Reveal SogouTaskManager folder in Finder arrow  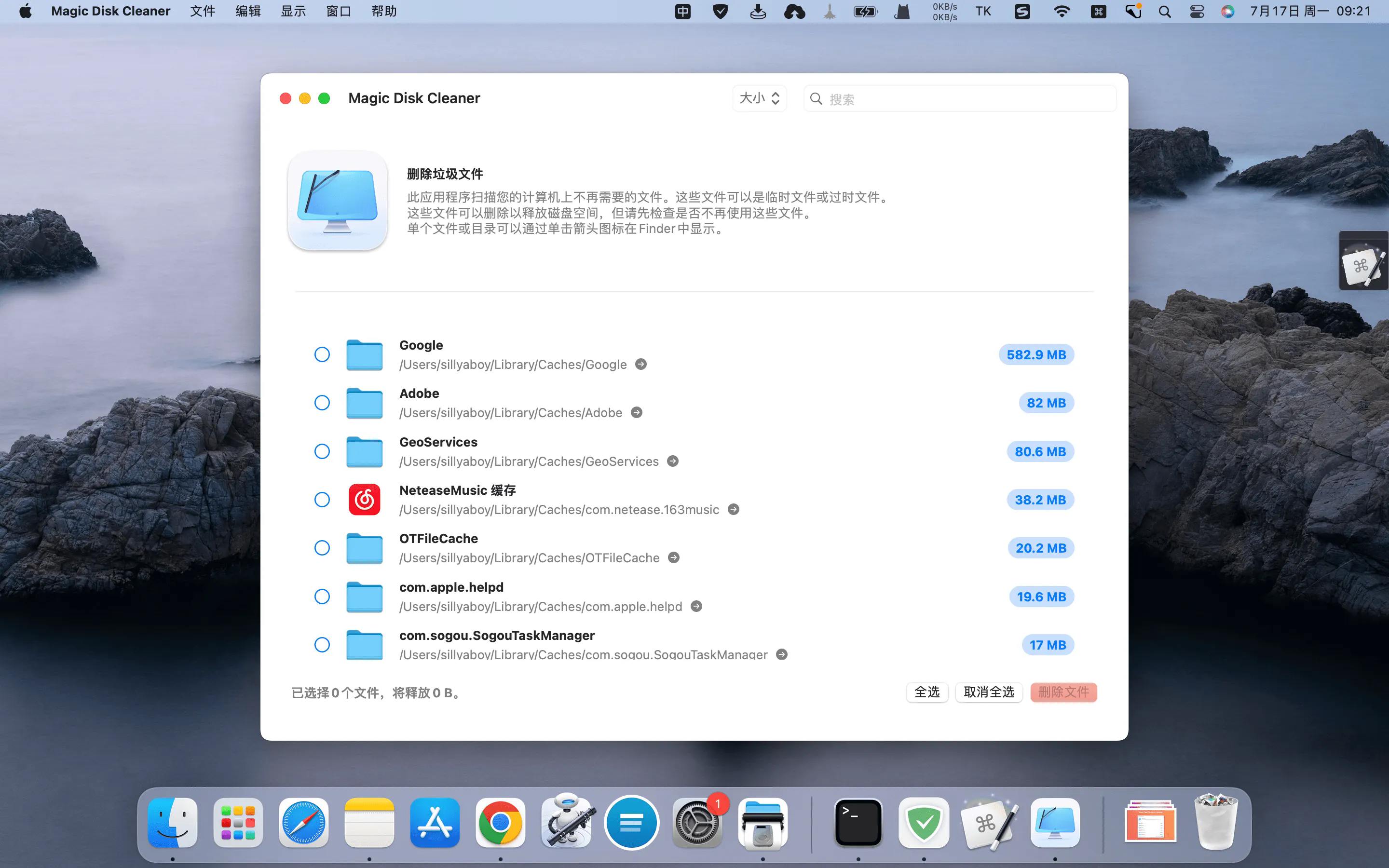[x=782, y=654]
